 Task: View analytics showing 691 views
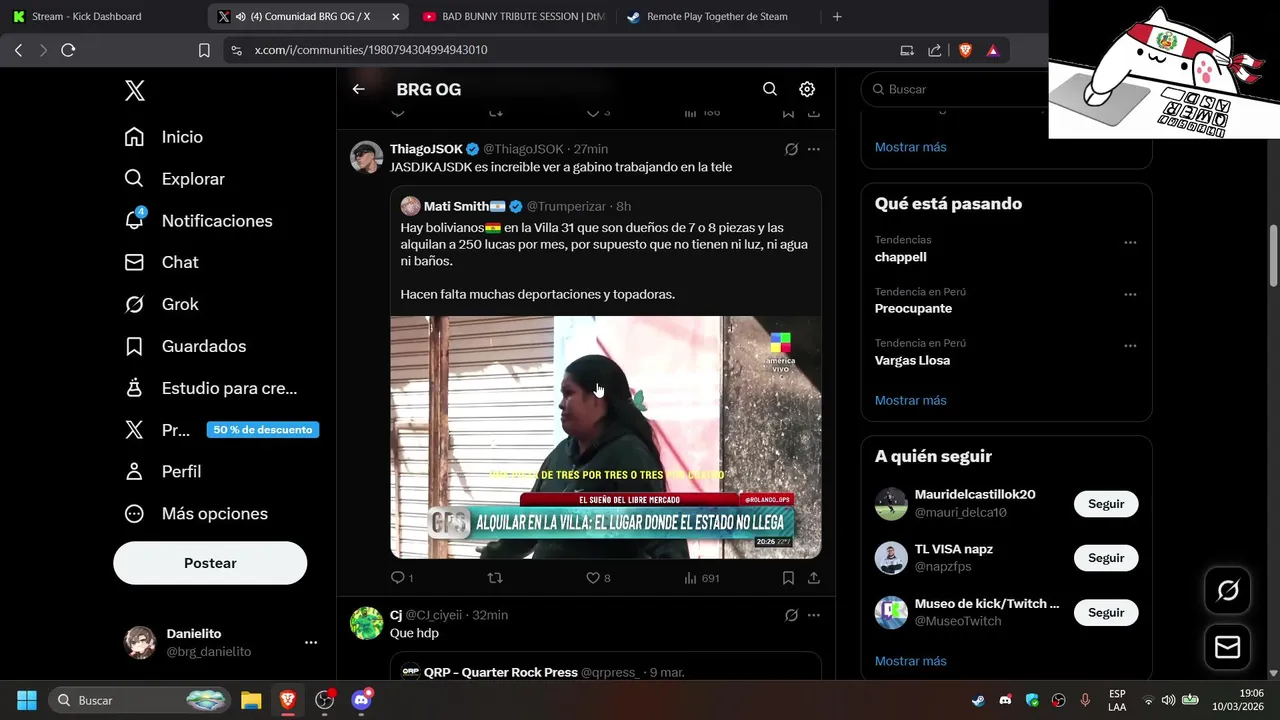[x=702, y=578]
